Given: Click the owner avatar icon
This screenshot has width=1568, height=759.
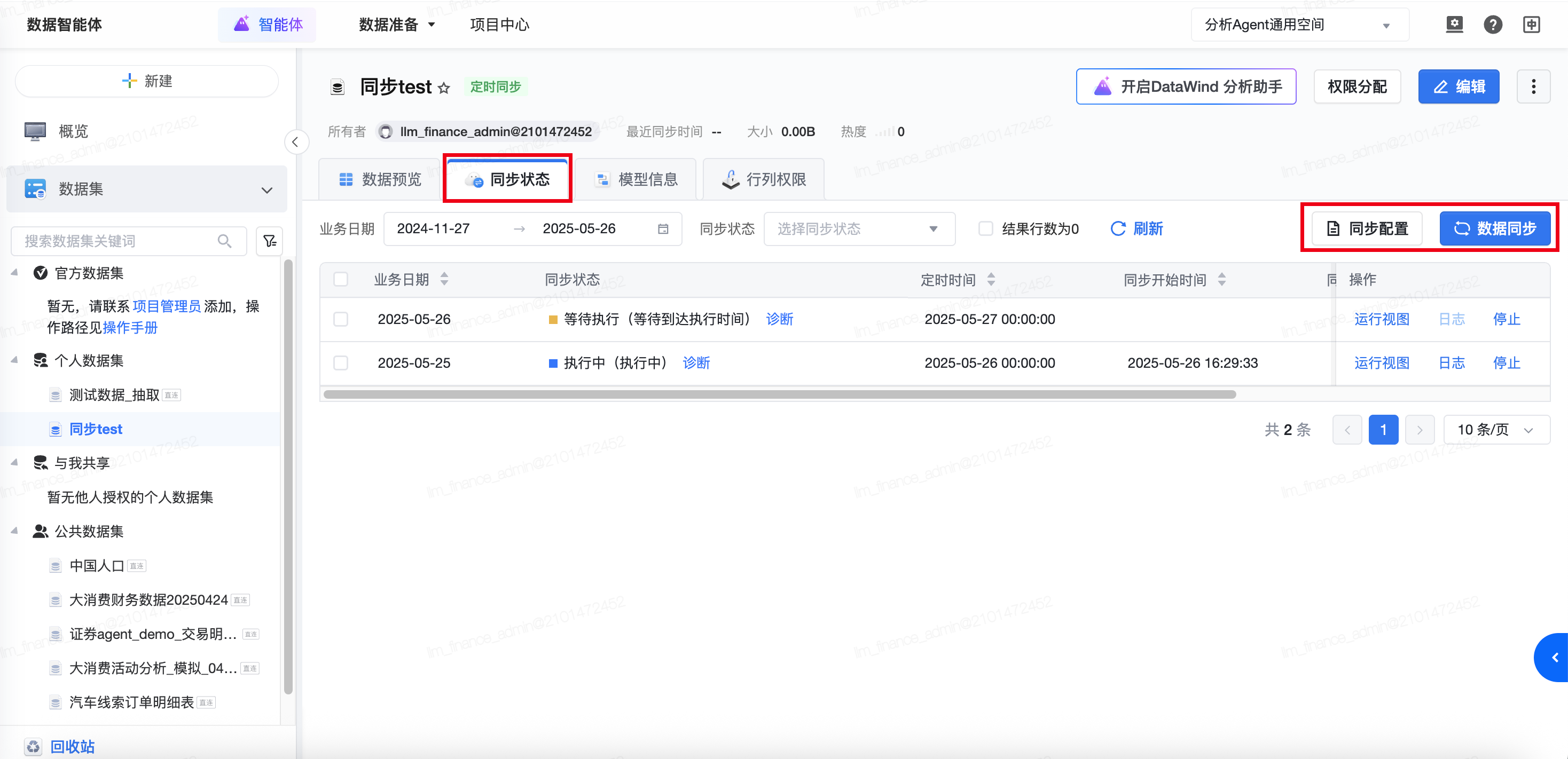Looking at the screenshot, I should [x=385, y=132].
